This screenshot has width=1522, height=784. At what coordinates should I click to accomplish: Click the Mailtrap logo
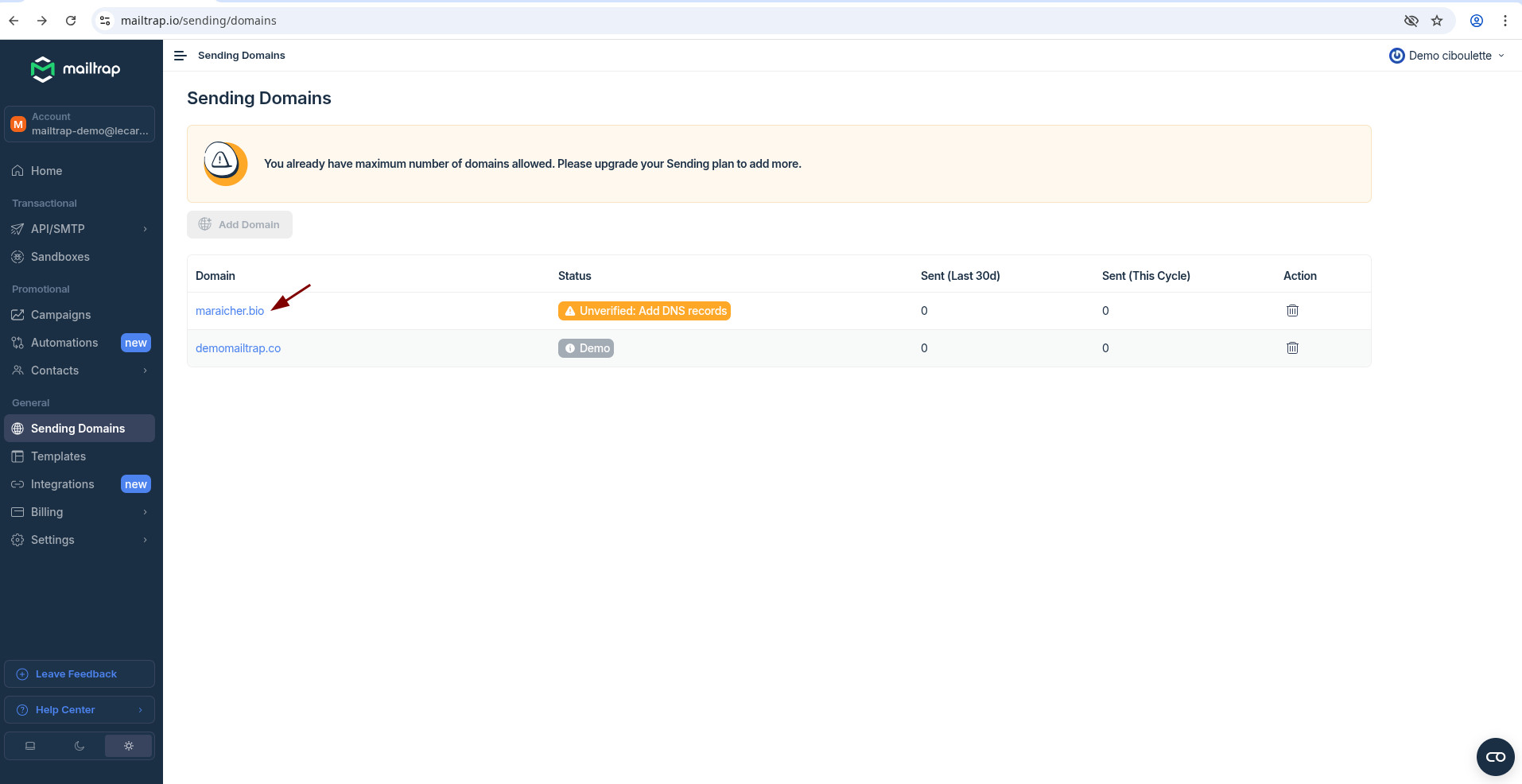click(x=76, y=69)
